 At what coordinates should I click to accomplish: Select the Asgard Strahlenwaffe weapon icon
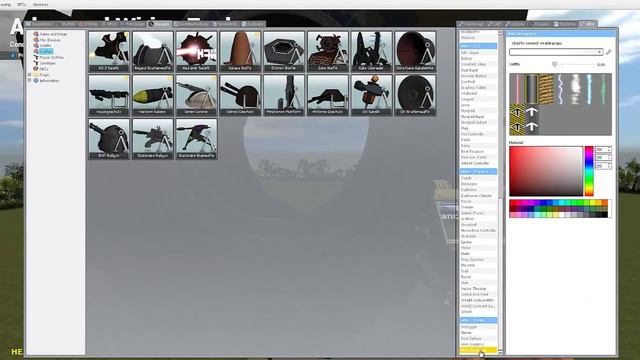[153, 51]
